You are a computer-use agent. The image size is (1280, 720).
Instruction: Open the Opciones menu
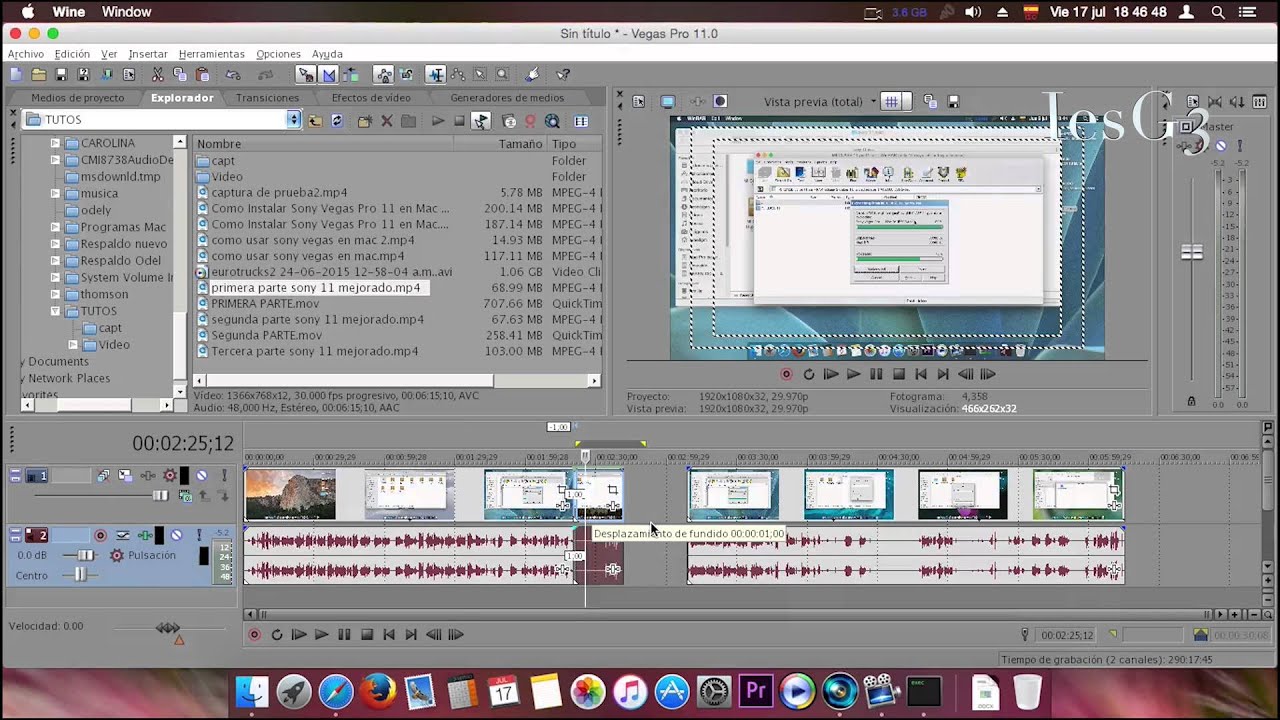[x=278, y=54]
